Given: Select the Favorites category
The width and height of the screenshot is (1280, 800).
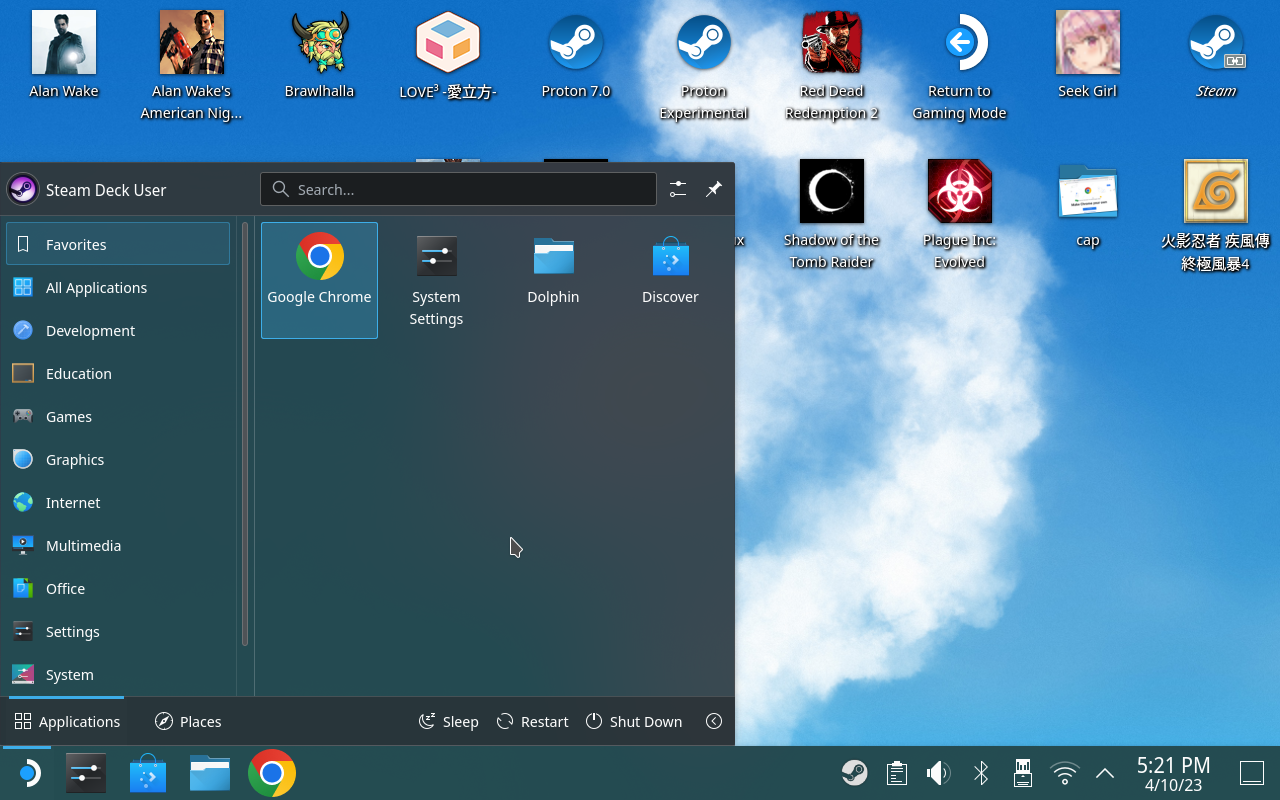Looking at the screenshot, I should tap(118, 244).
